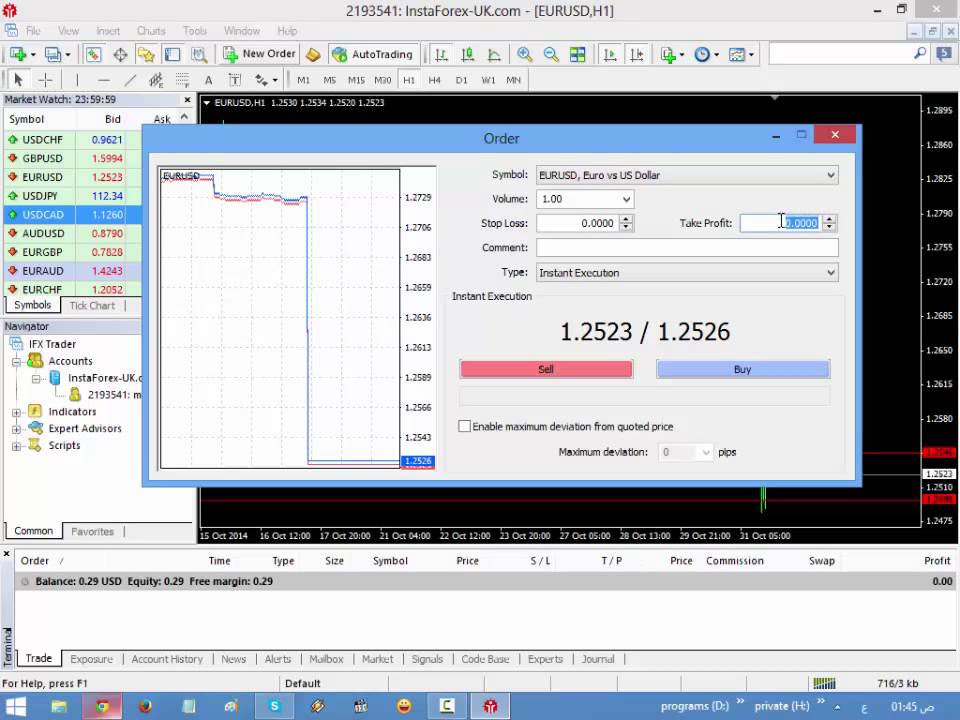Open the File menu
This screenshot has width=960, height=720.
coord(33,31)
